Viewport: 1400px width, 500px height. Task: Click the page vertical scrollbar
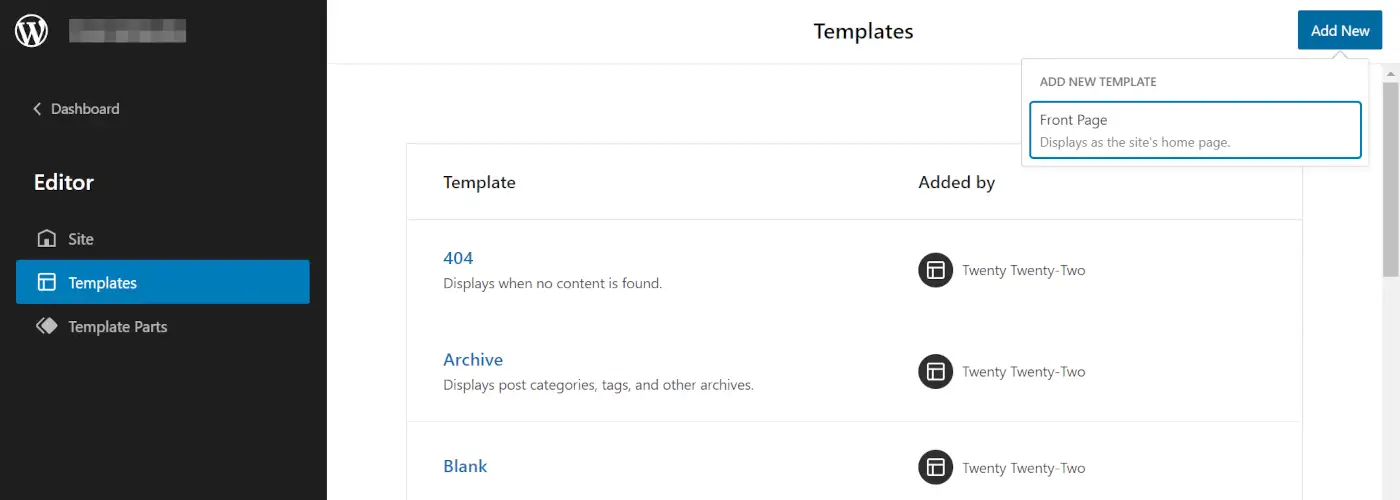pyautogui.click(x=1391, y=178)
